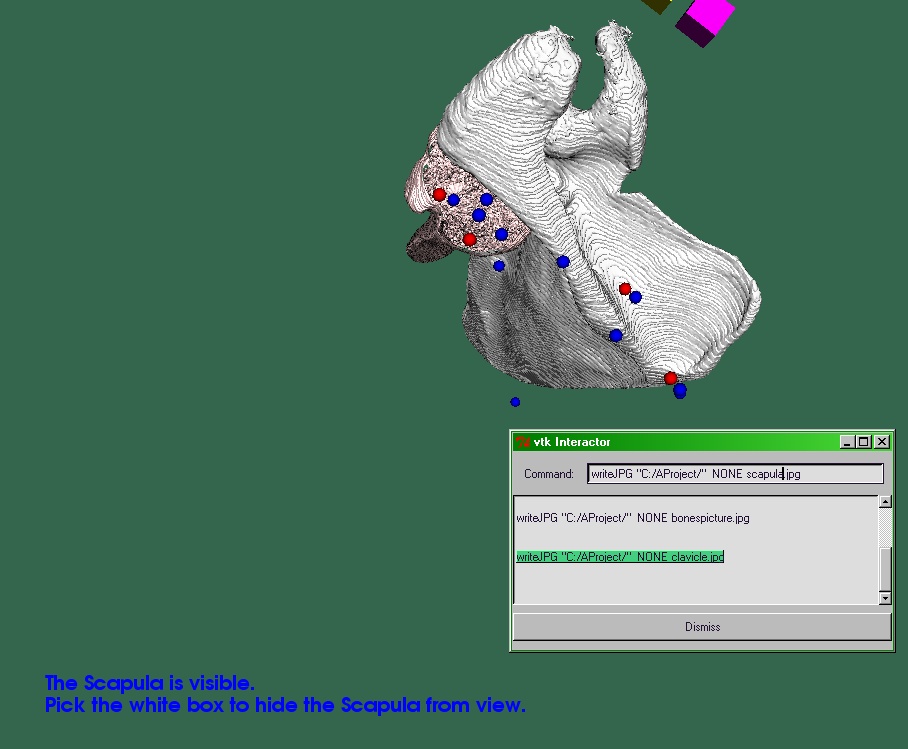Pick the upper-left red marker on humeral head
The image size is (908, 749).
coord(439,194)
